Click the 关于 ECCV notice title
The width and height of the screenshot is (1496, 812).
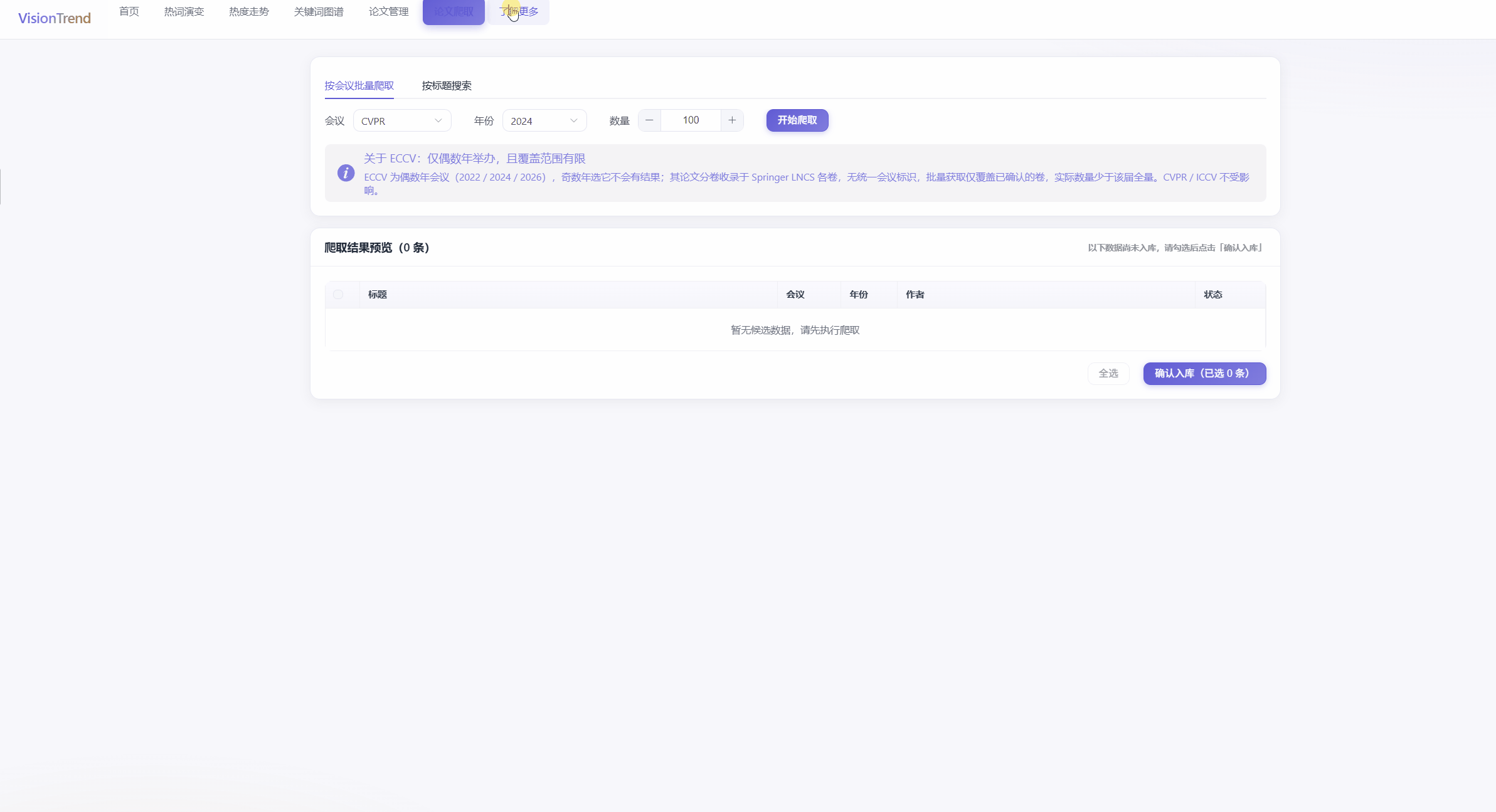pos(475,159)
